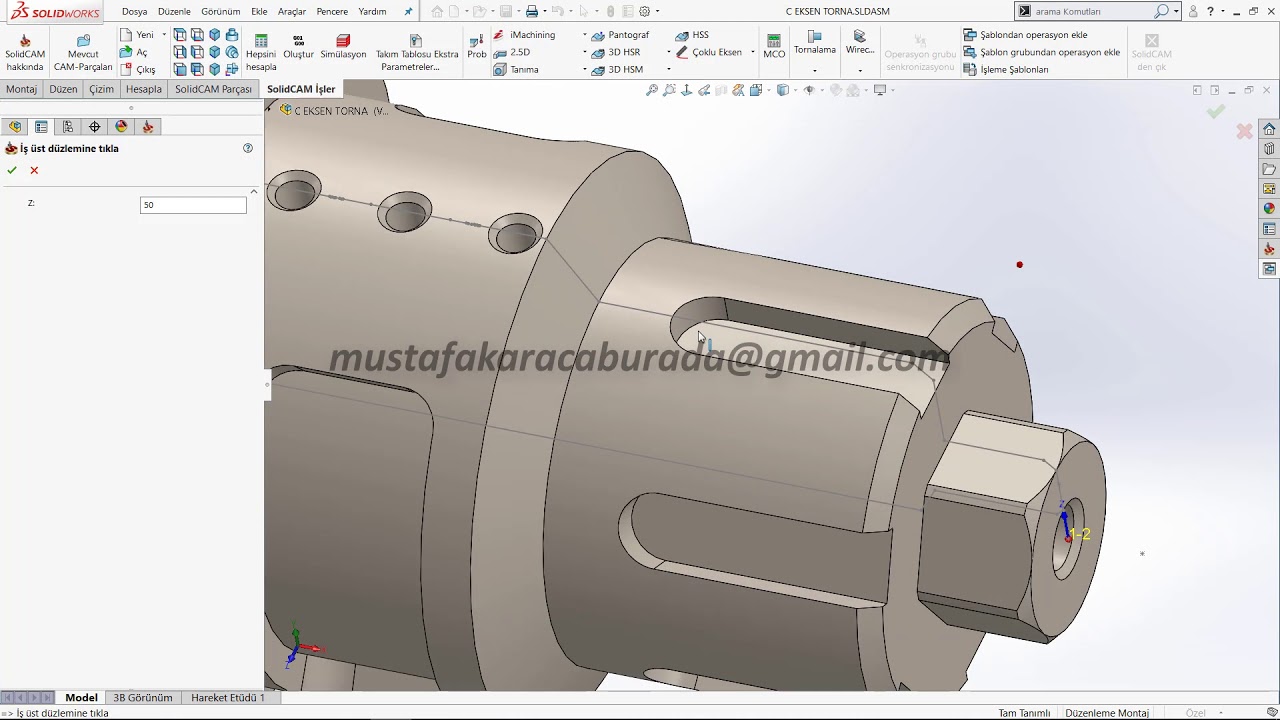Image resolution: width=1280 pixels, height=720 pixels.
Task: Open the Wirecut operations icon
Action: tap(860, 43)
